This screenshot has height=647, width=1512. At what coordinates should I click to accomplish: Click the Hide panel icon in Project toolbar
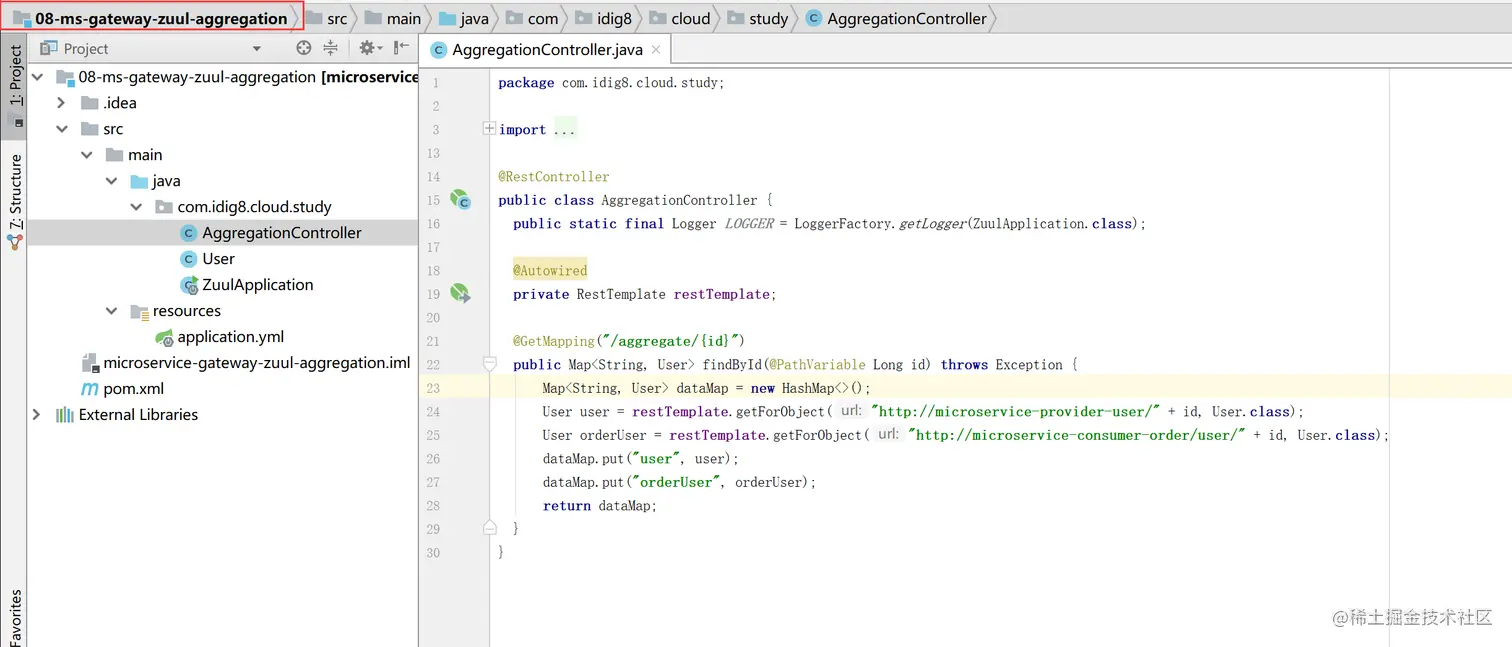pyautogui.click(x=401, y=48)
